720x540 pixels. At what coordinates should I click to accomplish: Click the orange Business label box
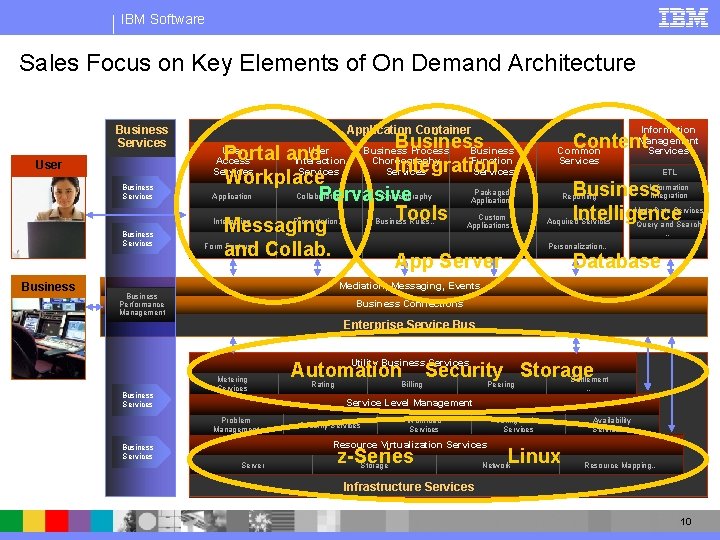coord(48,287)
